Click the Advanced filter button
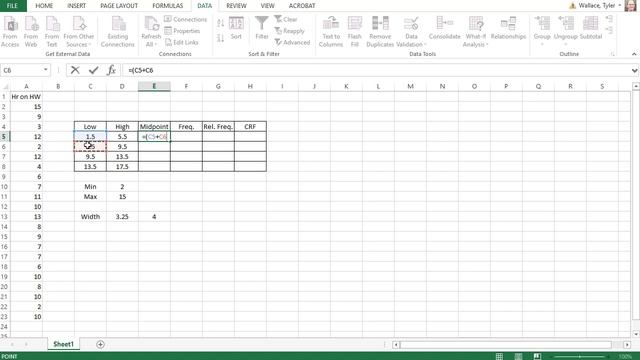Screen dimensions: 640x360 292,42
